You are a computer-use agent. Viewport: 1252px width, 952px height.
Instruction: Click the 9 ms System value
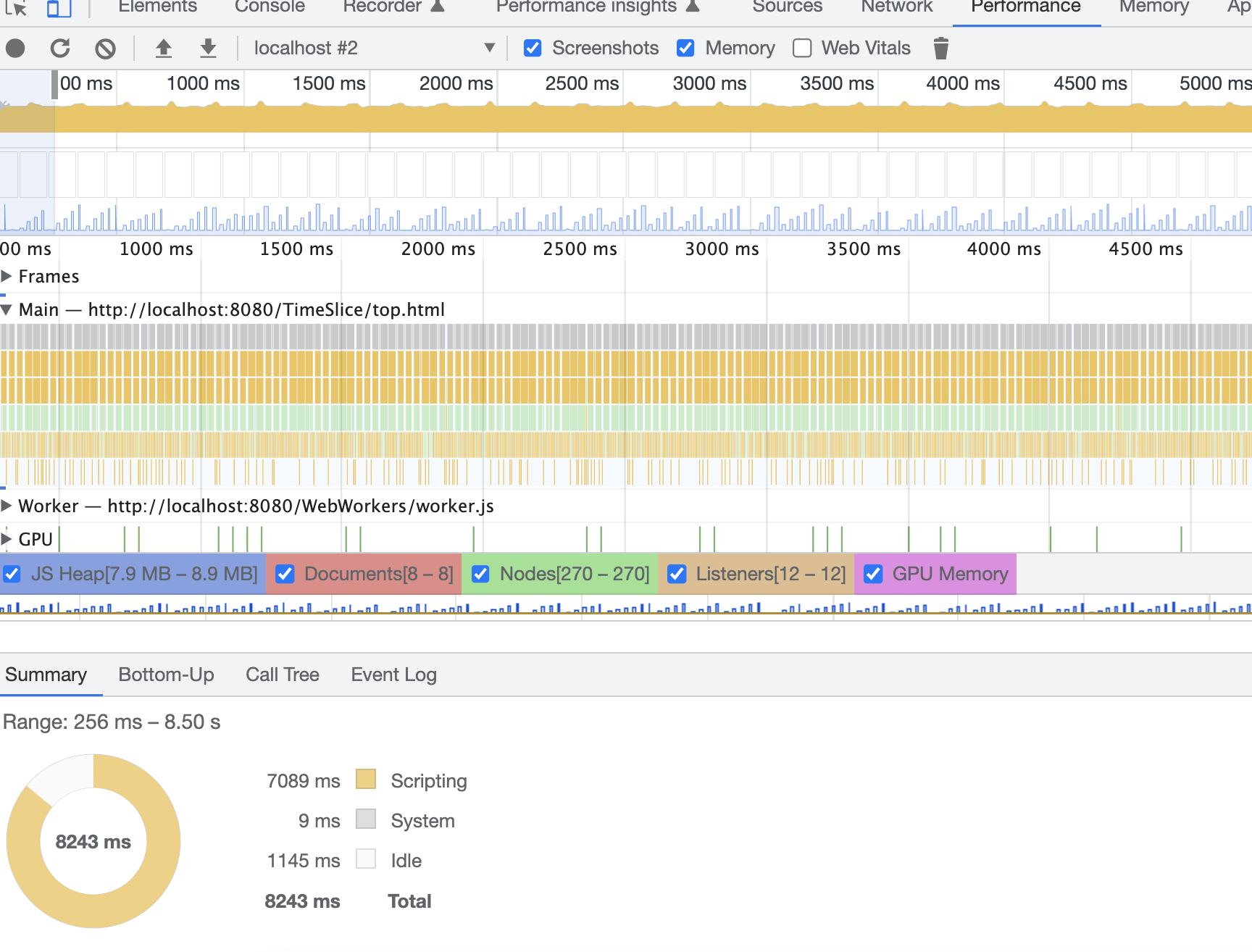click(x=319, y=821)
